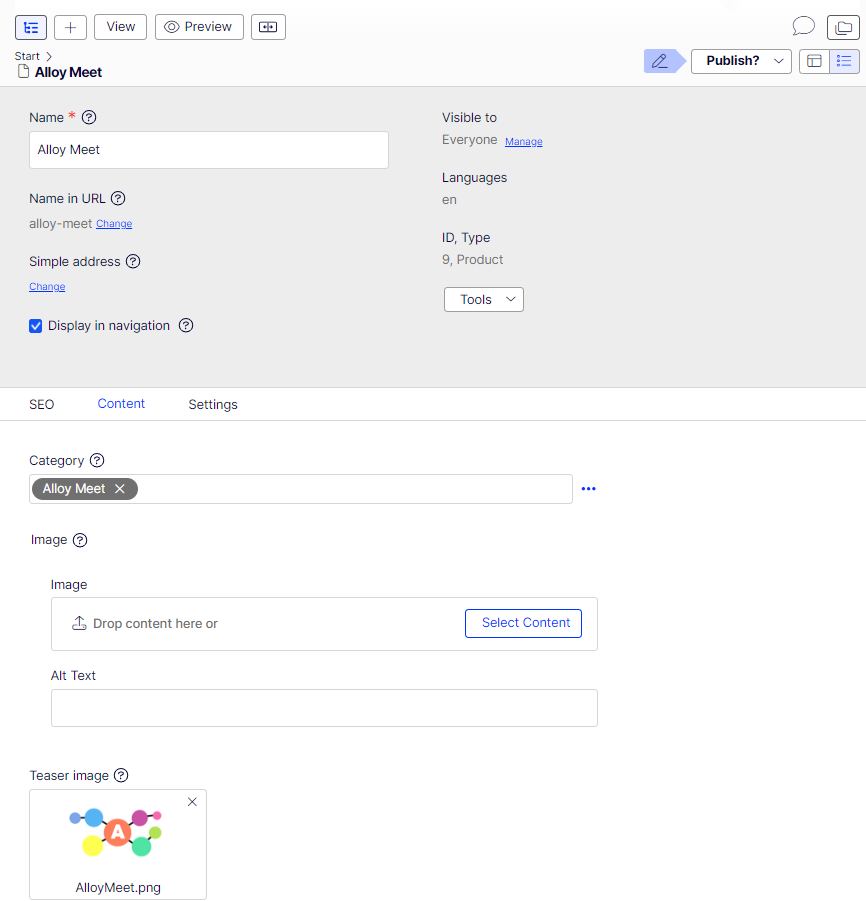
Task: Click the AlloyMeet.png teaser thumbnail
Action: 117,834
